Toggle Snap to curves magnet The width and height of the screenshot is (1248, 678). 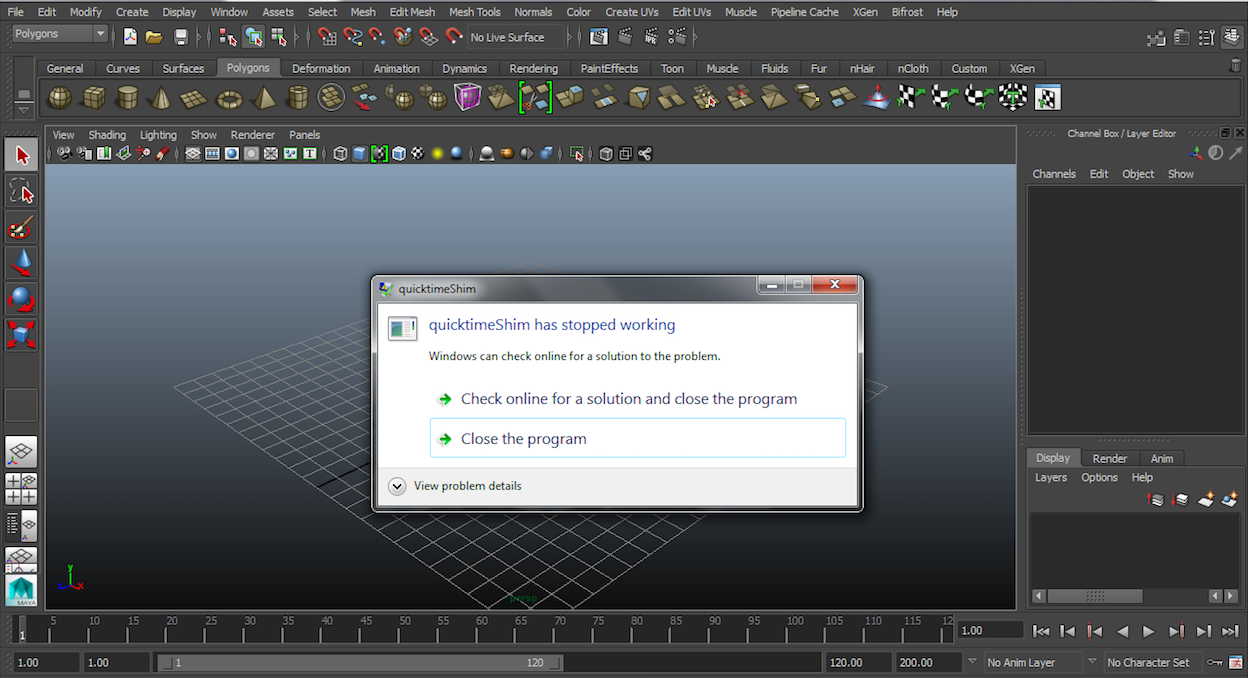coord(353,37)
